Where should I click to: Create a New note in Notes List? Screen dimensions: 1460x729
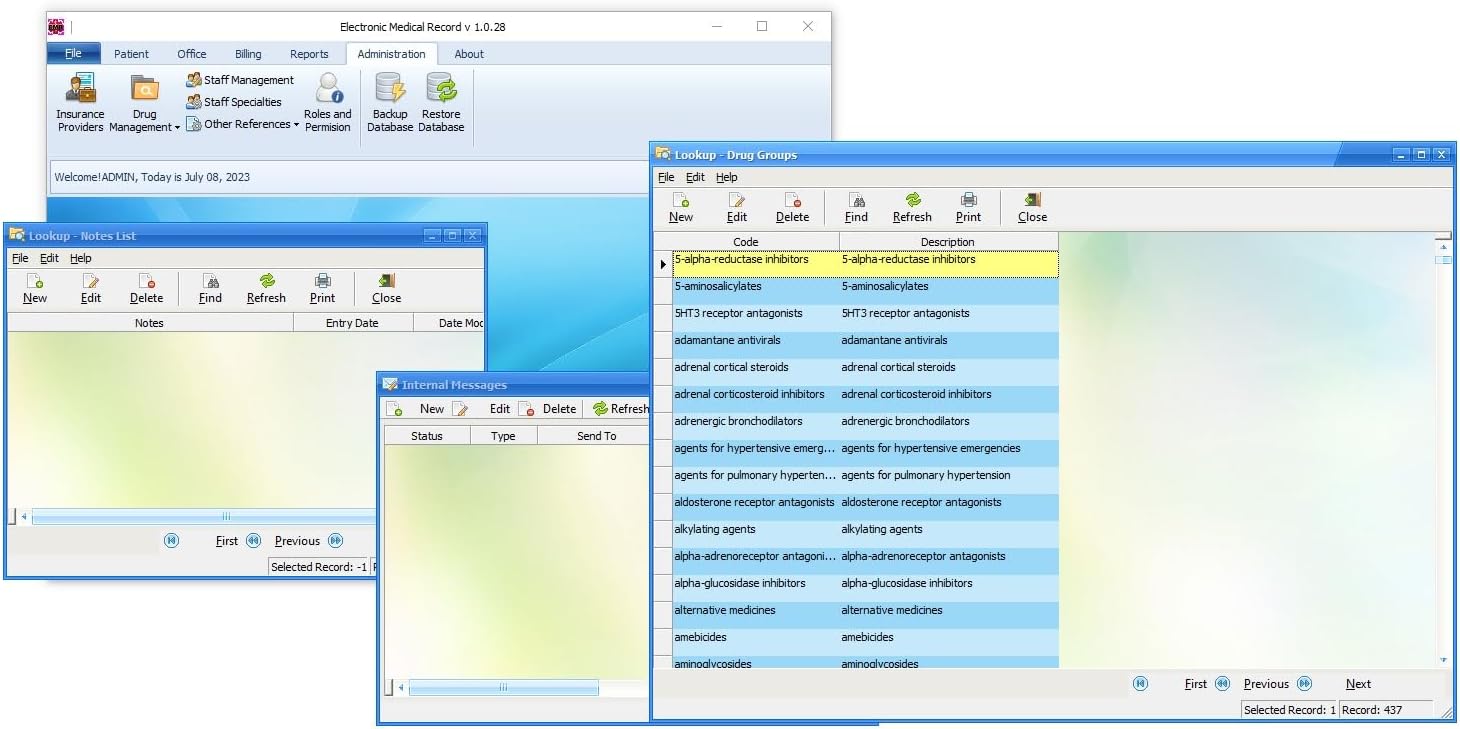35,288
